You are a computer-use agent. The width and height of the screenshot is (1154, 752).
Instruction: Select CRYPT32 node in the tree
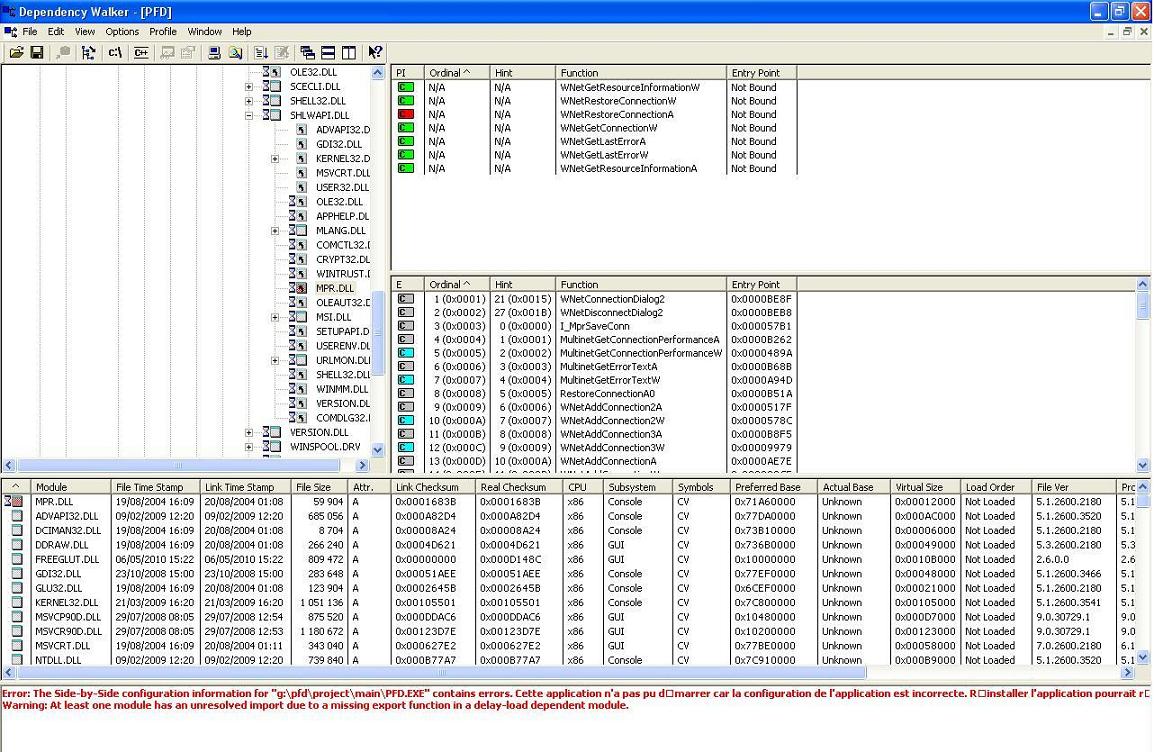click(343, 260)
